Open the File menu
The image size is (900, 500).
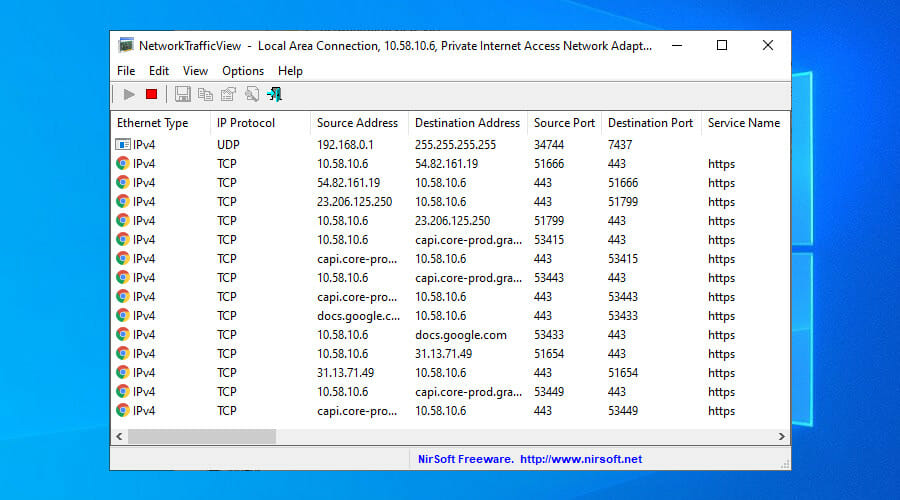pyautogui.click(x=126, y=71)
